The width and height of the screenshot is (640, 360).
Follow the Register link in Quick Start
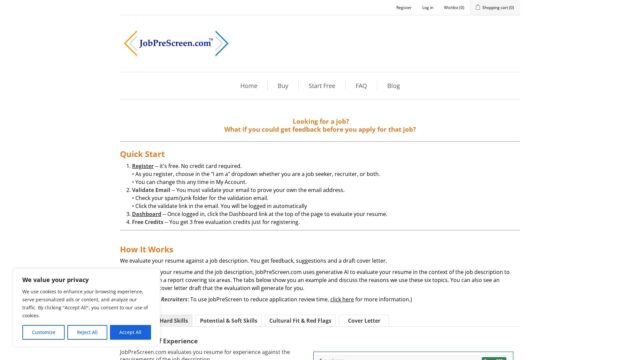tap(142, 166)
